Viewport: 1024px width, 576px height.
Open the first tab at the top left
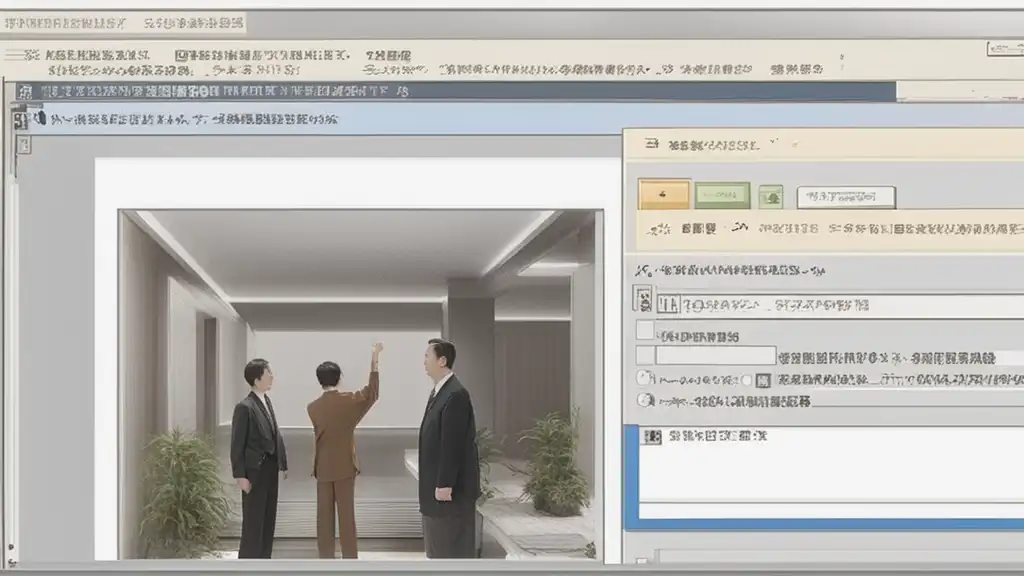point(64,24)
